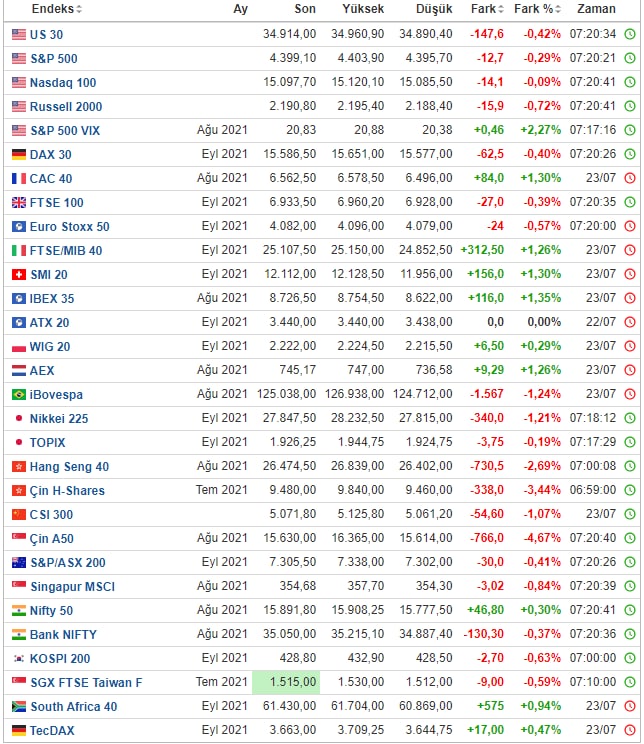The width and height of the screenshot is (644, 744).
Task: Click the 22/07 date for ATX 20
Action: (601, 322)
